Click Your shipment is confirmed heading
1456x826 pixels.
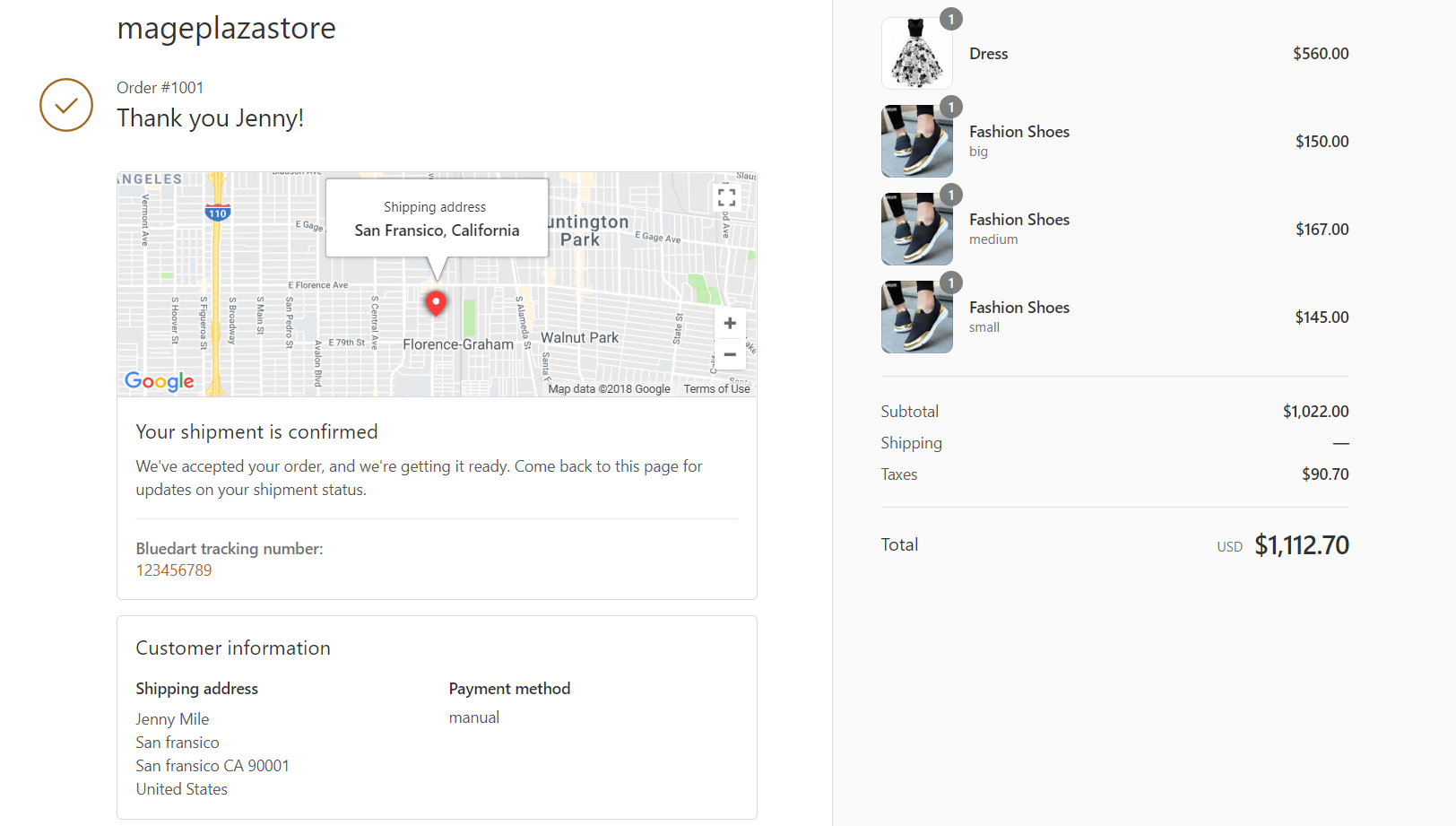click(256, 432)
